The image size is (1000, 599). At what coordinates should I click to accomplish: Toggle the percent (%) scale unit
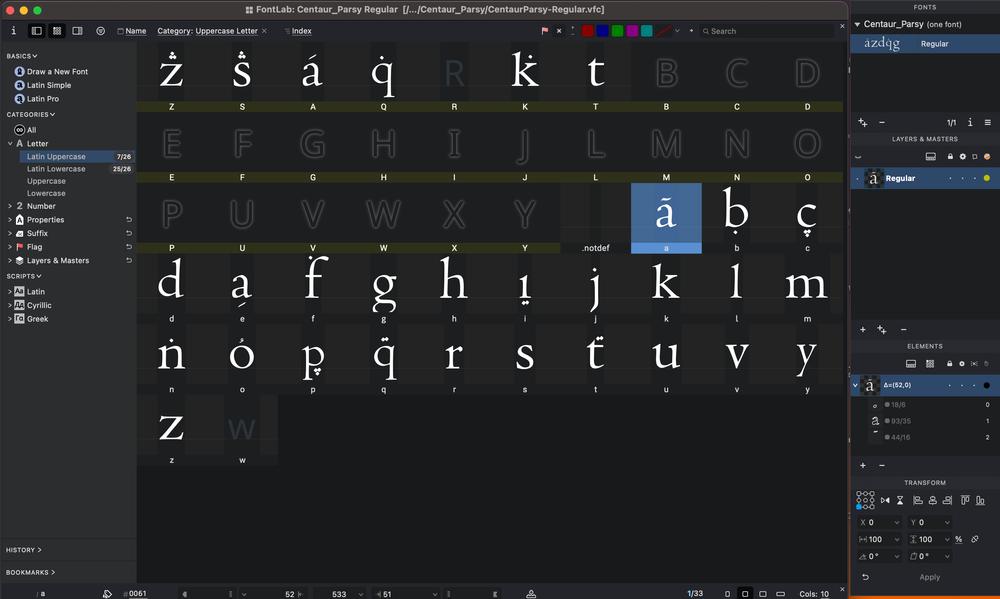[958, 540]
